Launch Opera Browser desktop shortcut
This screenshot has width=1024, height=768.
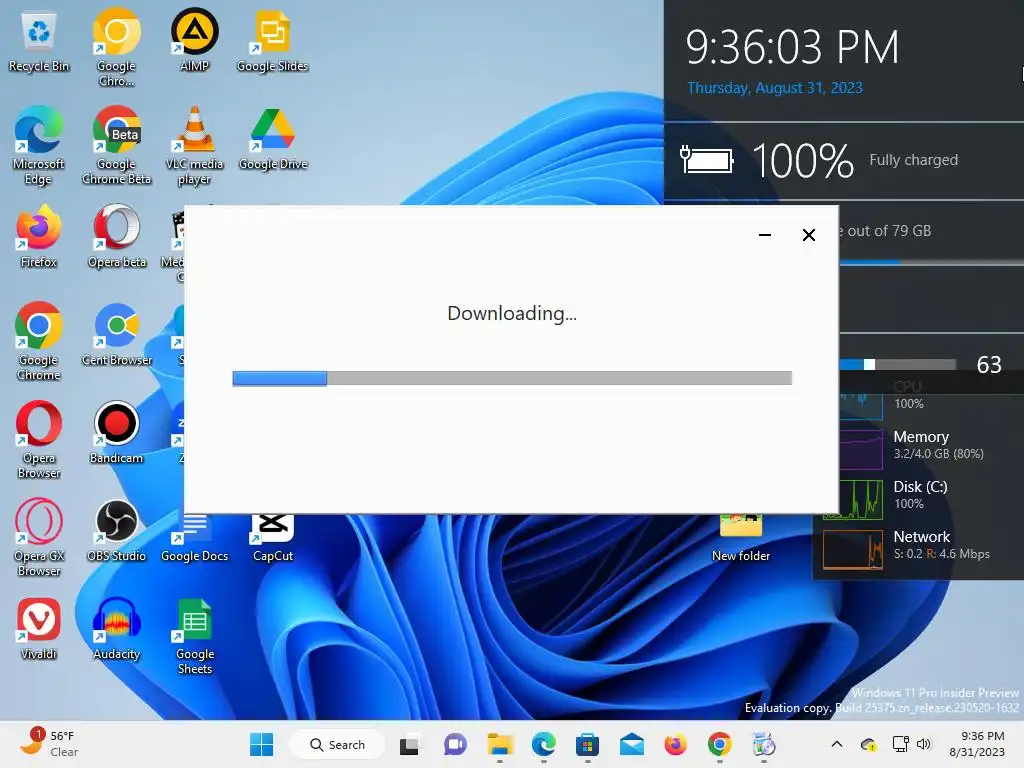[x=39, y=440]
